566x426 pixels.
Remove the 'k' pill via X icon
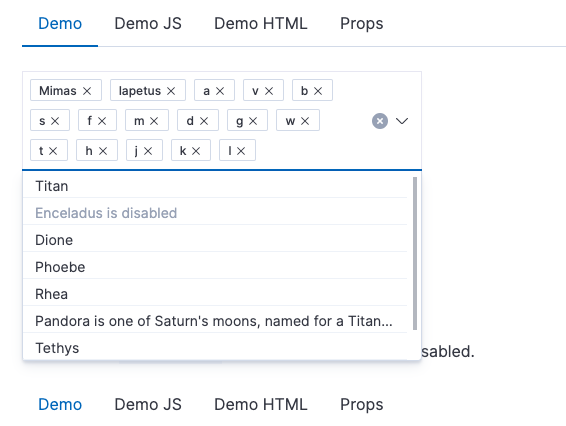click(196, 151)
